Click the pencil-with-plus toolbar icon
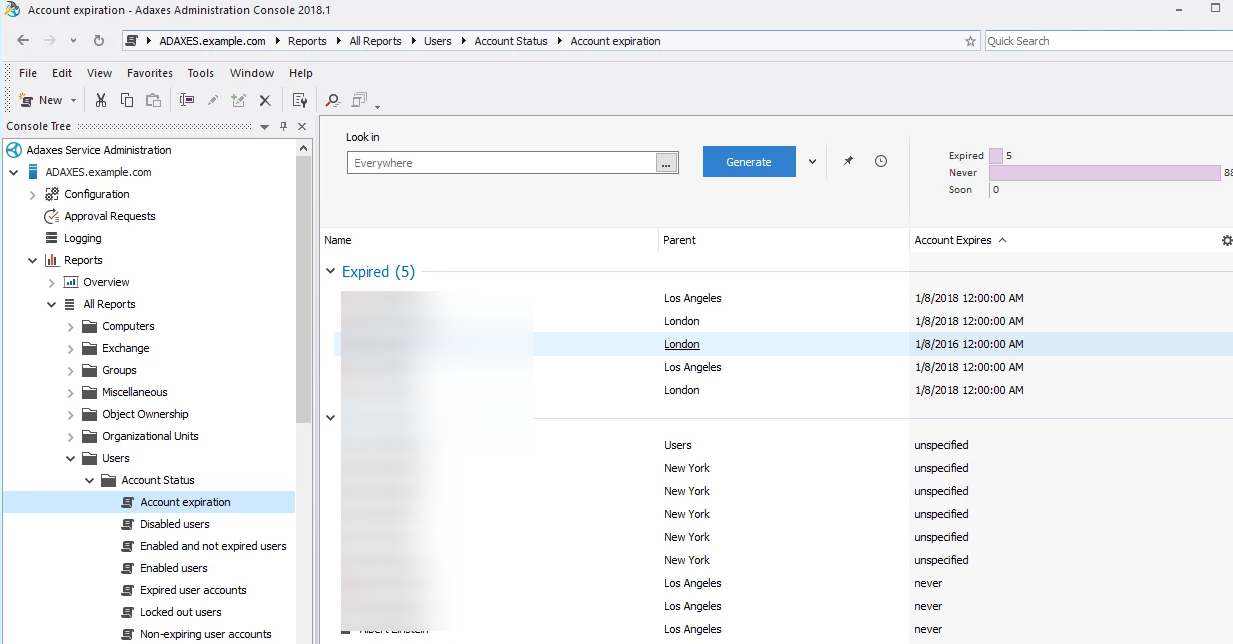Image resolution: width=1233 pixels, height=644 pixels. 238,100
